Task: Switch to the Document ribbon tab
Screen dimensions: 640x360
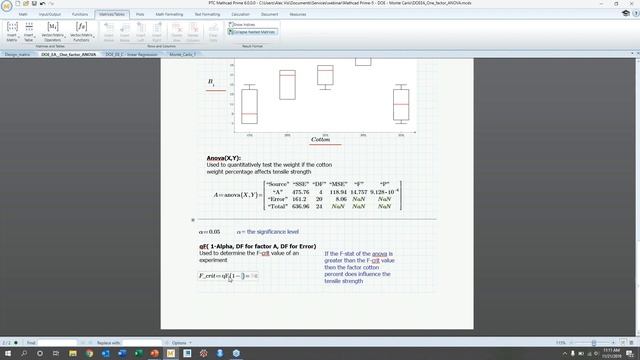Action: 269,14
